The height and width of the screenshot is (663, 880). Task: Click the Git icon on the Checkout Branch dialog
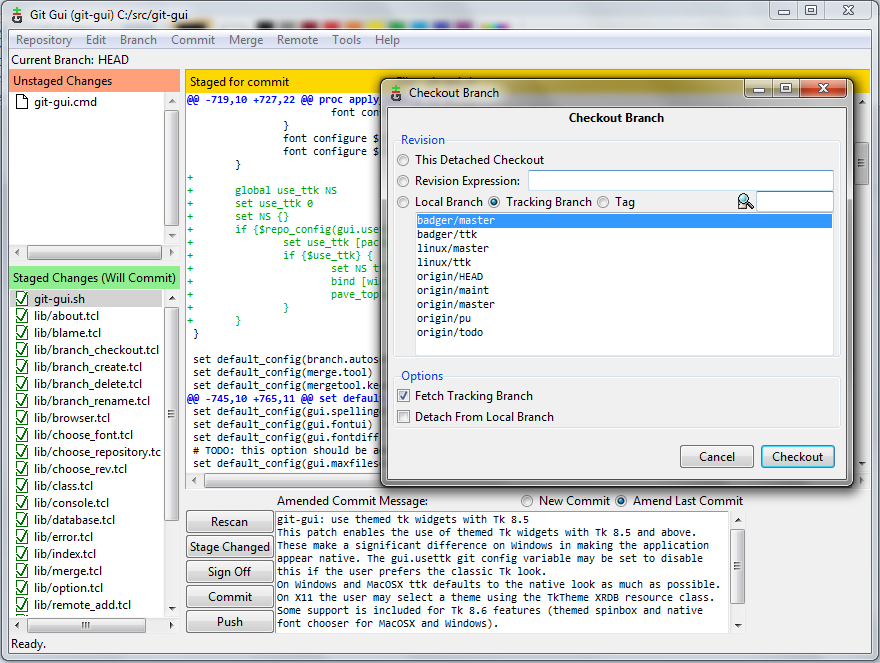[395, 92]
